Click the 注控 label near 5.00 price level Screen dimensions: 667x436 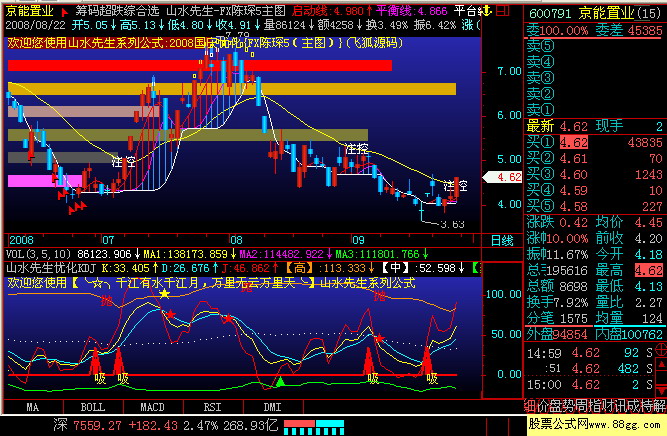[x=356, y=149]
